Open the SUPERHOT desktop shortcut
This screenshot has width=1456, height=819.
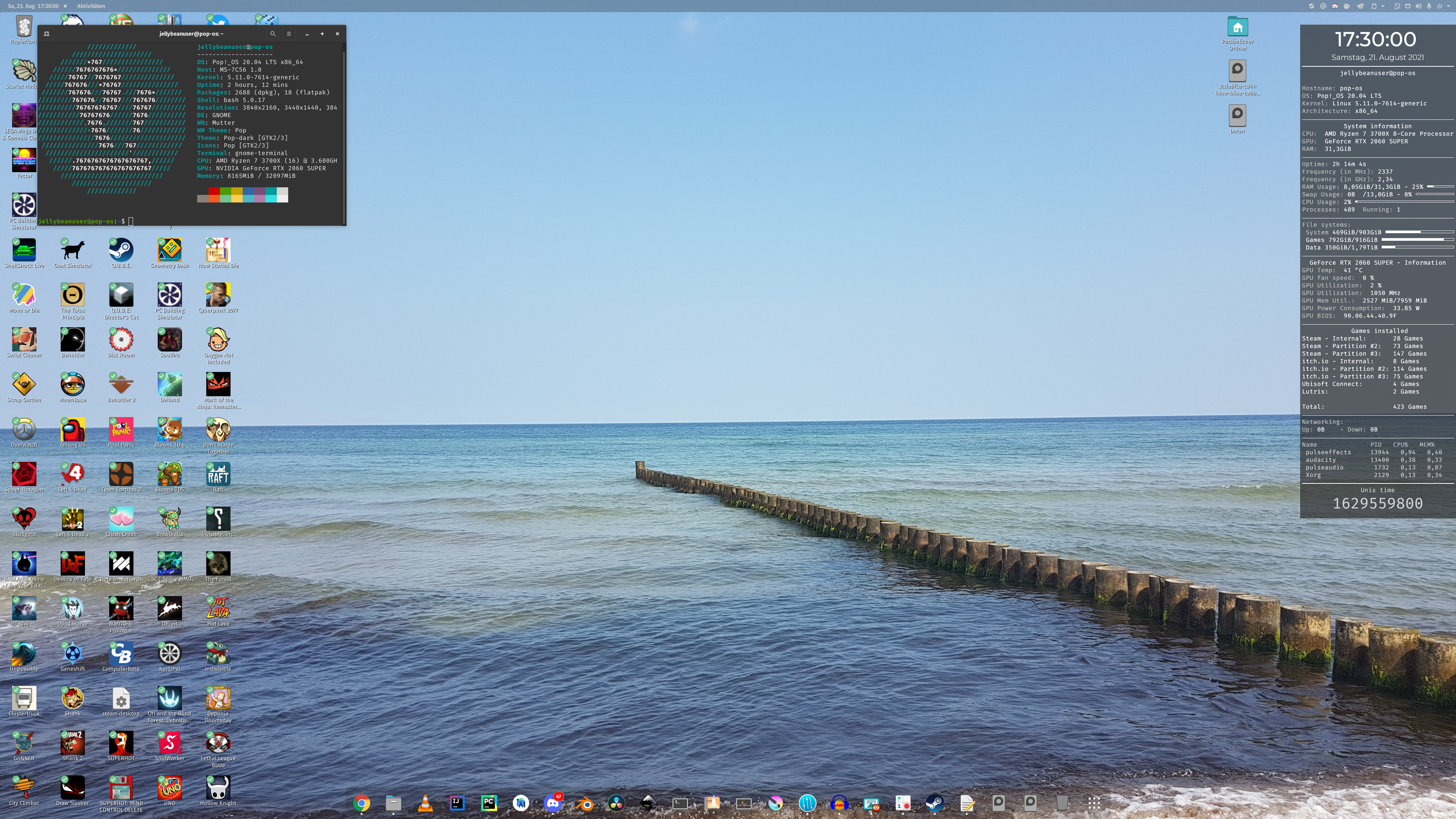point(121,746)
